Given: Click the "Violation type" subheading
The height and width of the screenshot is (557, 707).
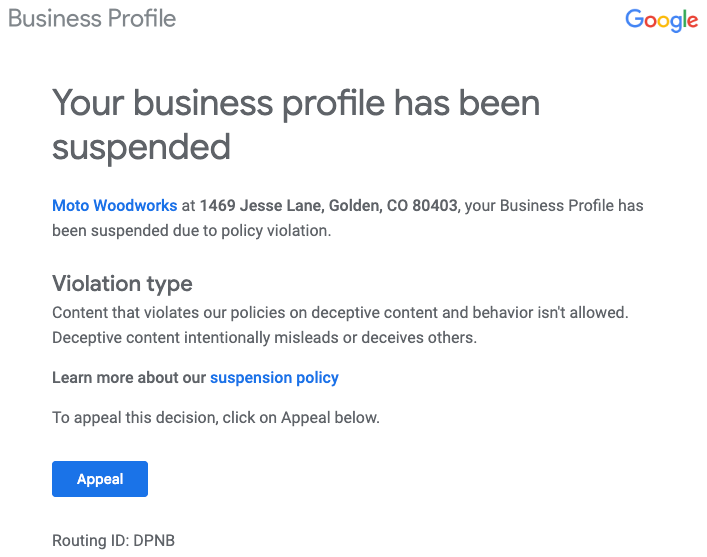Looking at the screenshot, I should click(122, 284).
